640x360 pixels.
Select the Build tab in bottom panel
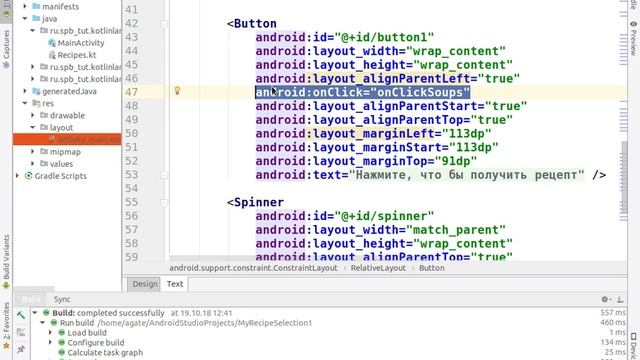(31, 299)
